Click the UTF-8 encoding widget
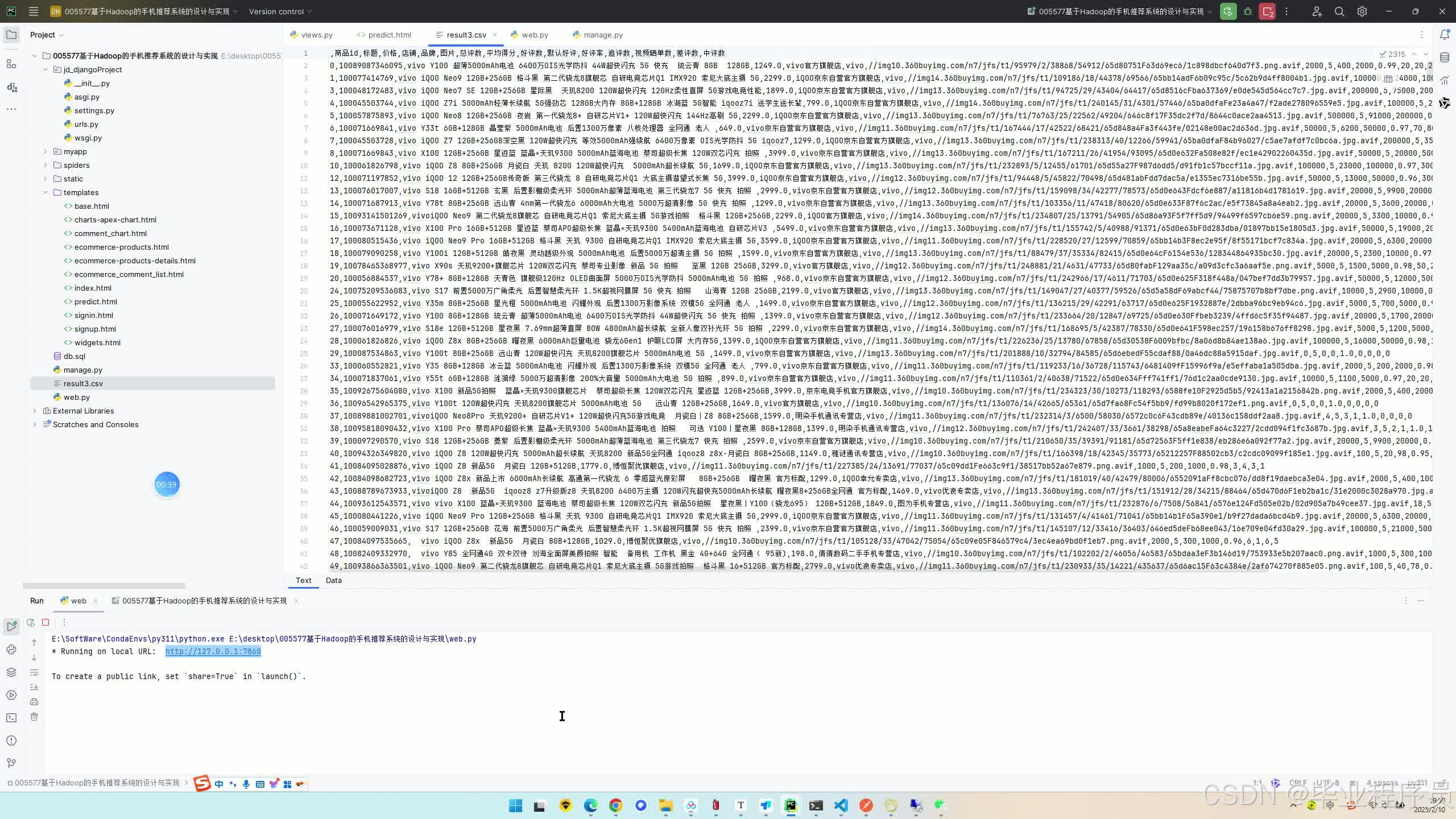 [1327, 783]
